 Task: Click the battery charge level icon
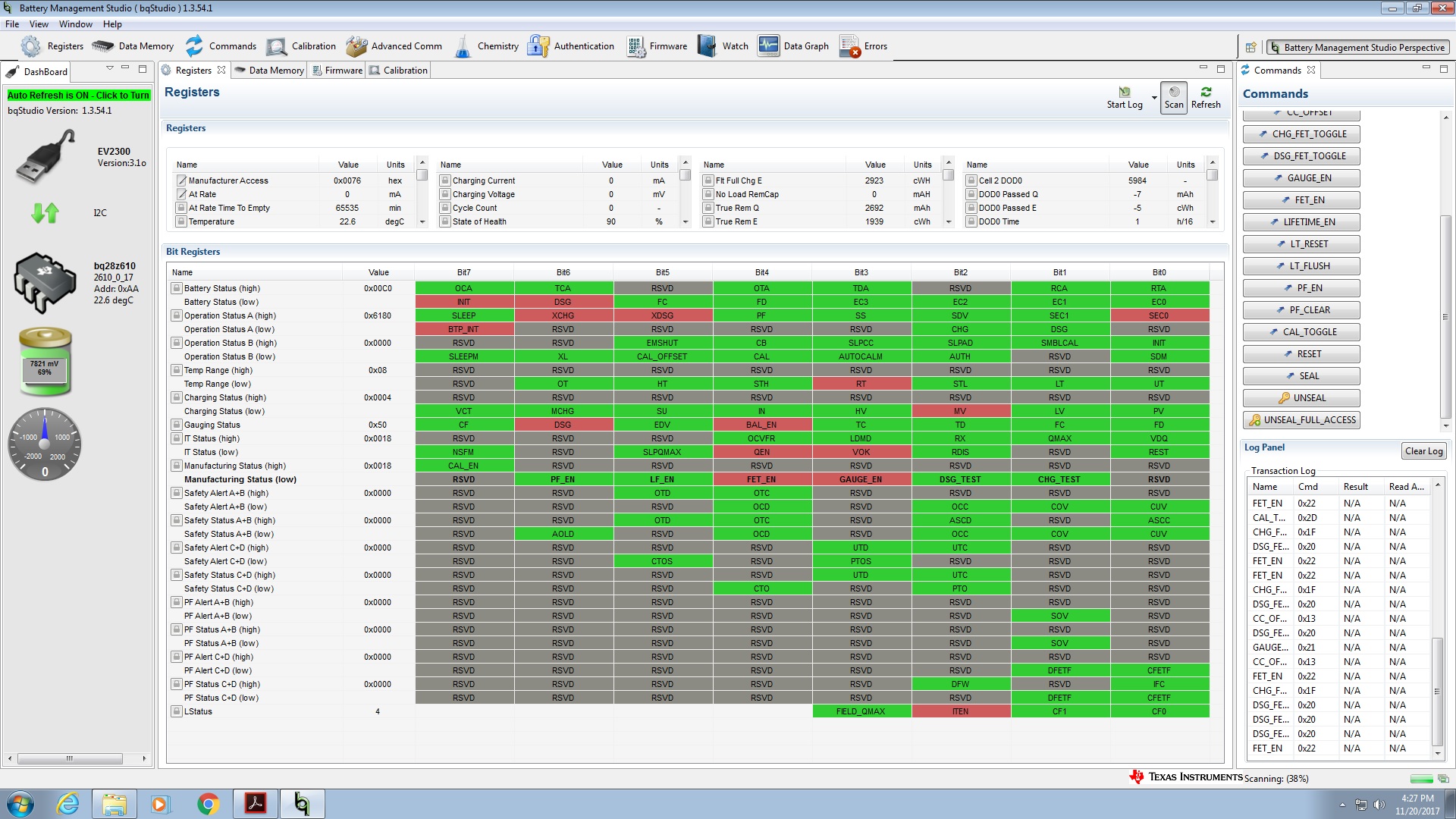(x=45, y=362)
